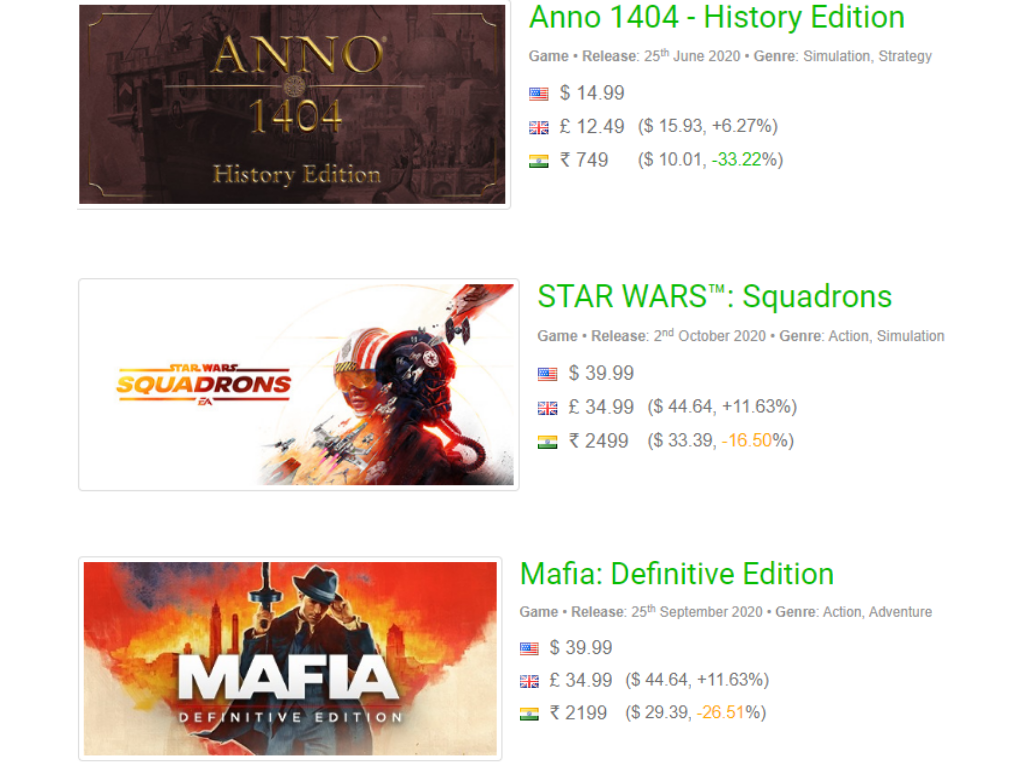Click the UK flag icon under Mafia Definitive Edition
The height and width of the screenshot is (768, 1024).
529,681
